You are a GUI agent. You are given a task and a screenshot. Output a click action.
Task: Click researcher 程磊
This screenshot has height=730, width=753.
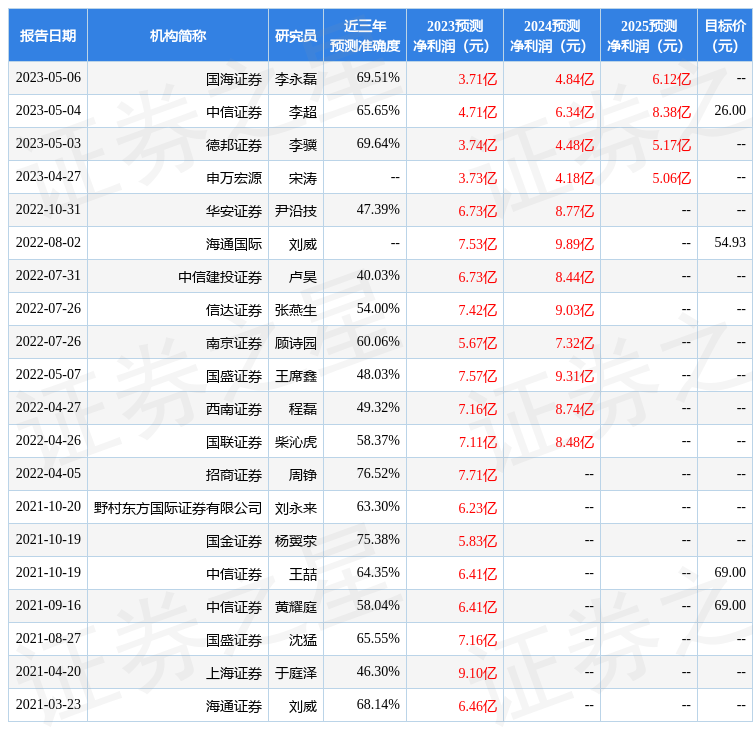click(303, 409)
